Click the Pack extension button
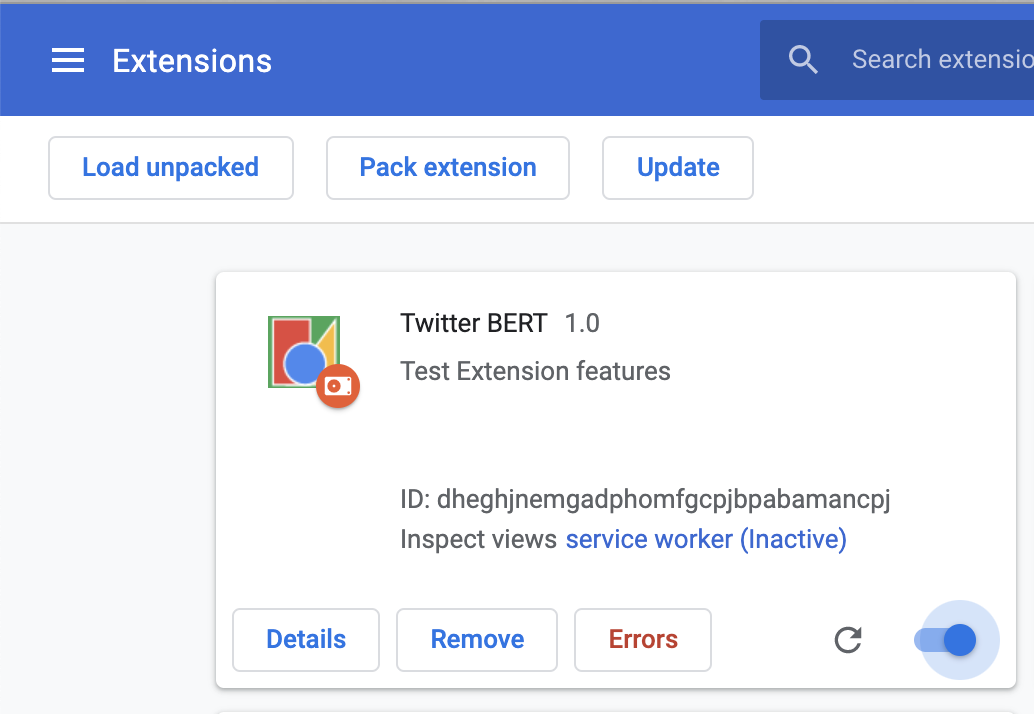Image resolution: width=1034 pixels, height=714 pixels. coord(448,167)
